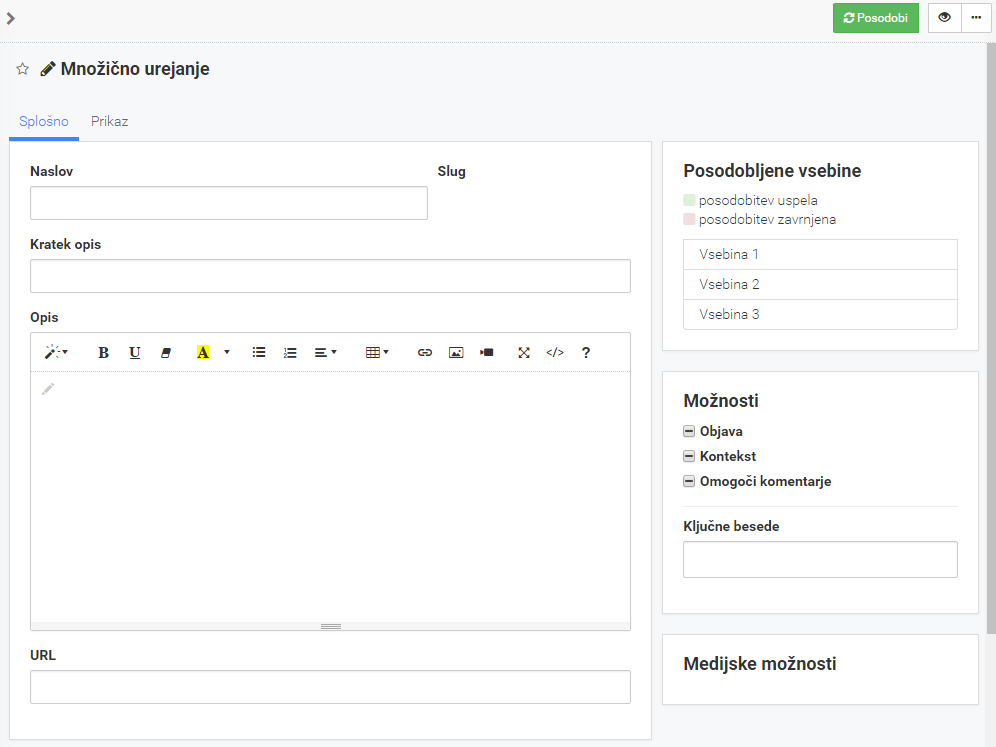Image resolution: width=996 pixels, height=747 pixels.
Task: Expand the paragraph alignment dropdown
Action: click(325, 353)
